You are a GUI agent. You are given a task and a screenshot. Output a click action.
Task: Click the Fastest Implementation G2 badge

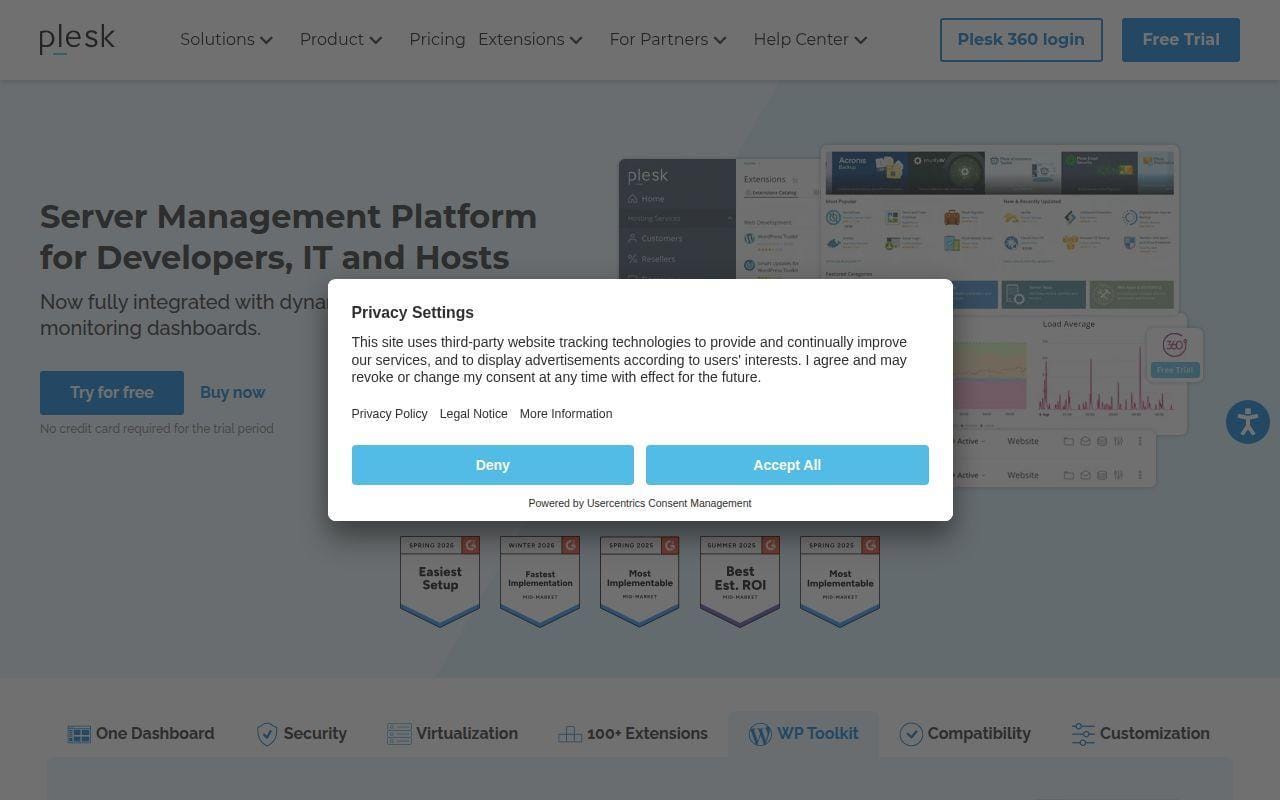click(x=540, y=581)
